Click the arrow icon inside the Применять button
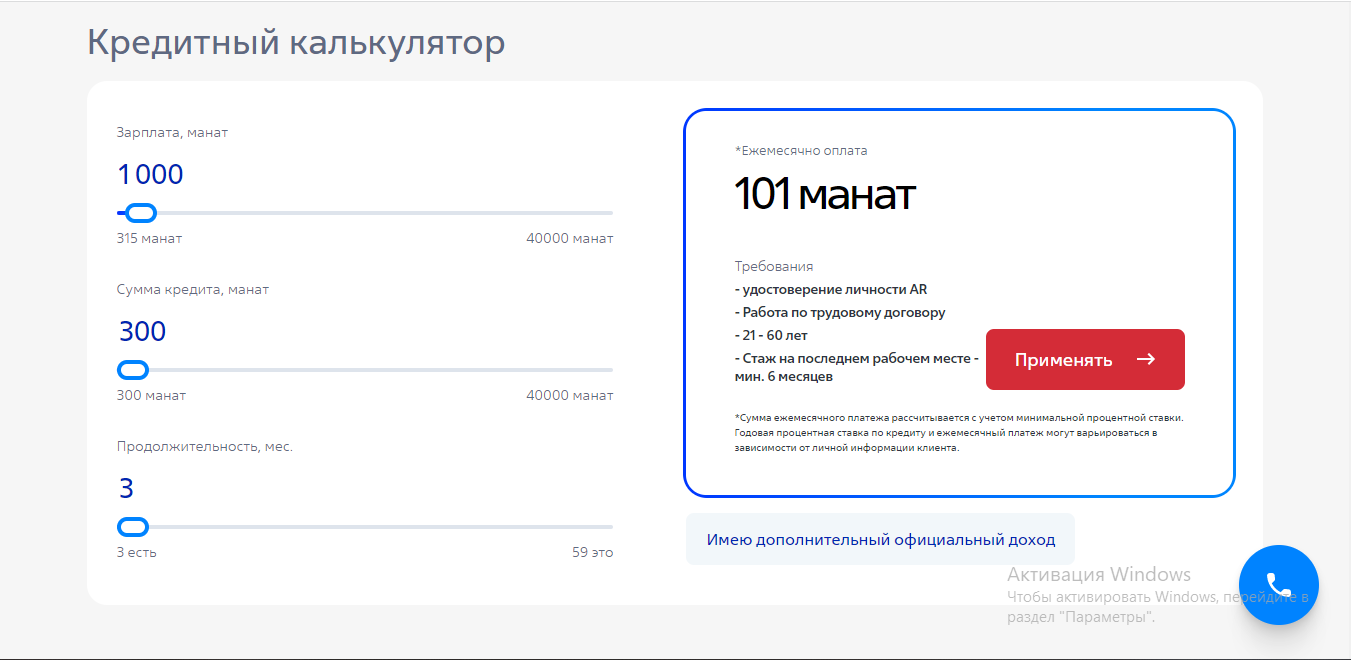This screenshot has height=660, width=1351. [1146, 359]
